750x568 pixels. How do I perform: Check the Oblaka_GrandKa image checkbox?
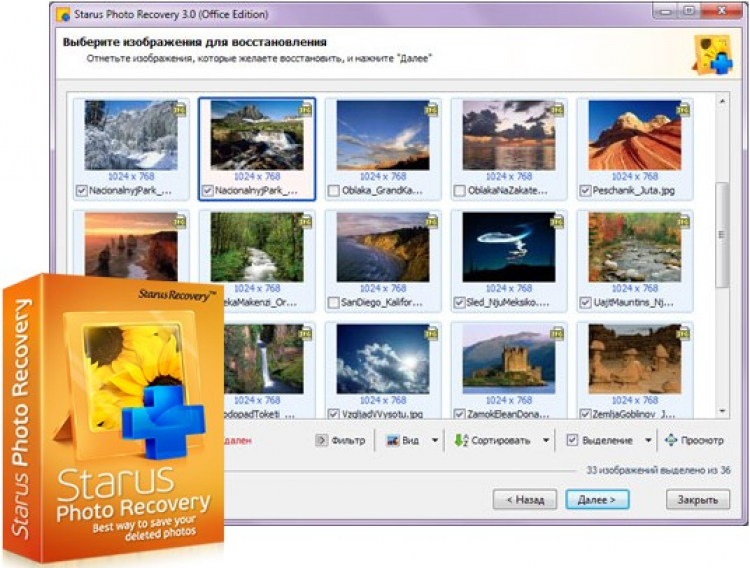tap(334, 191)
